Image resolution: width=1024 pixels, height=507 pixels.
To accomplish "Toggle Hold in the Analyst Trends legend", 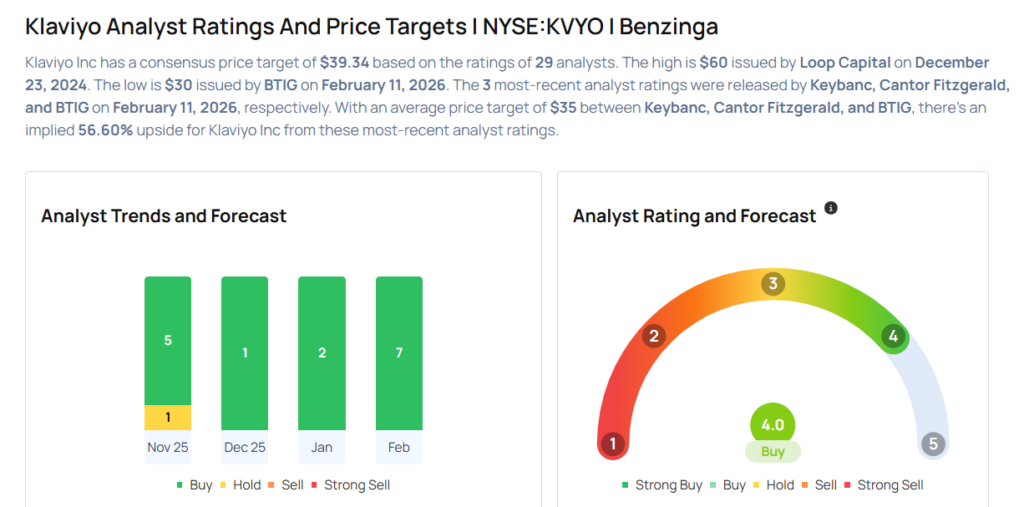I will [239, 485].
